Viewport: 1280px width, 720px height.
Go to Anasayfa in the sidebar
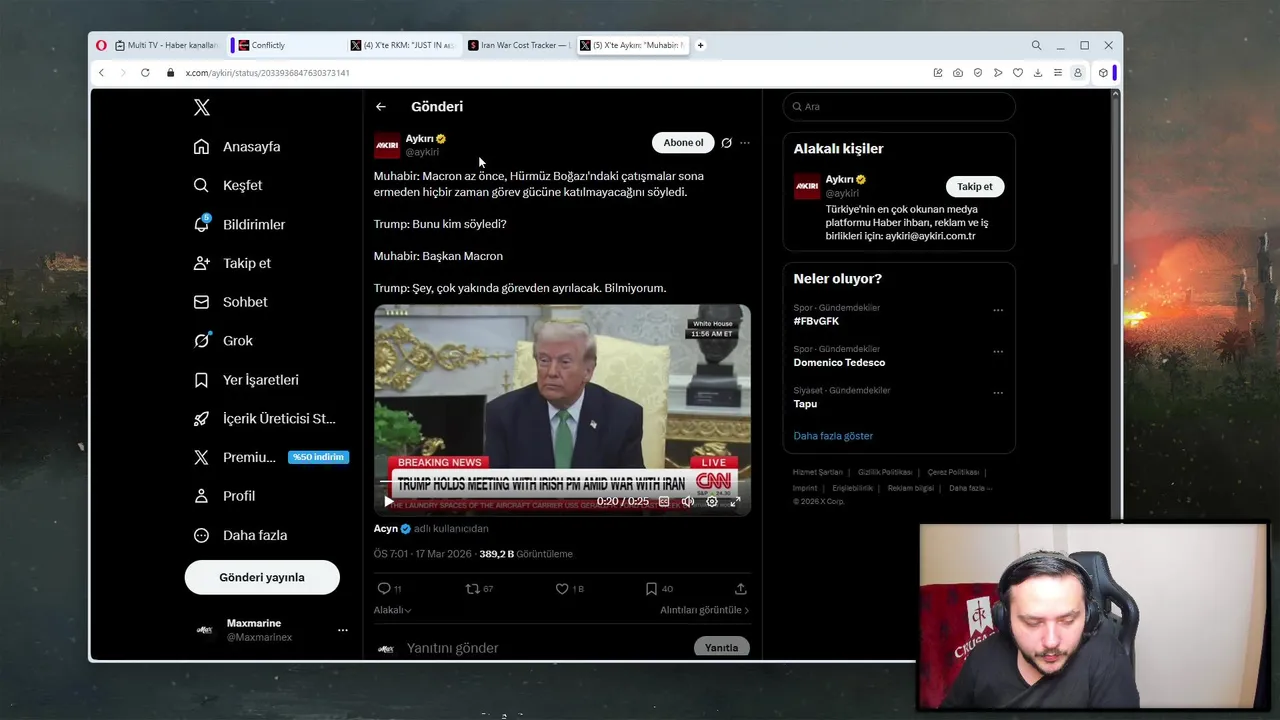point(237,147)
